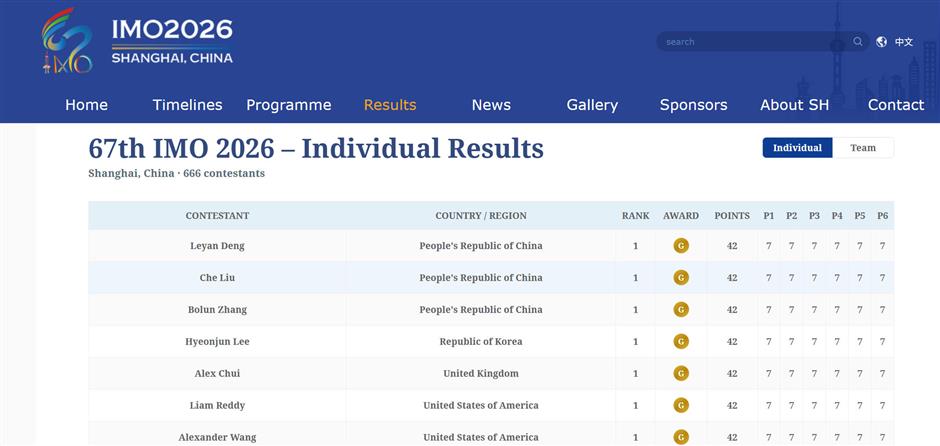Click the P5 column header
940x446 pixels.
[x=860, y=216]
